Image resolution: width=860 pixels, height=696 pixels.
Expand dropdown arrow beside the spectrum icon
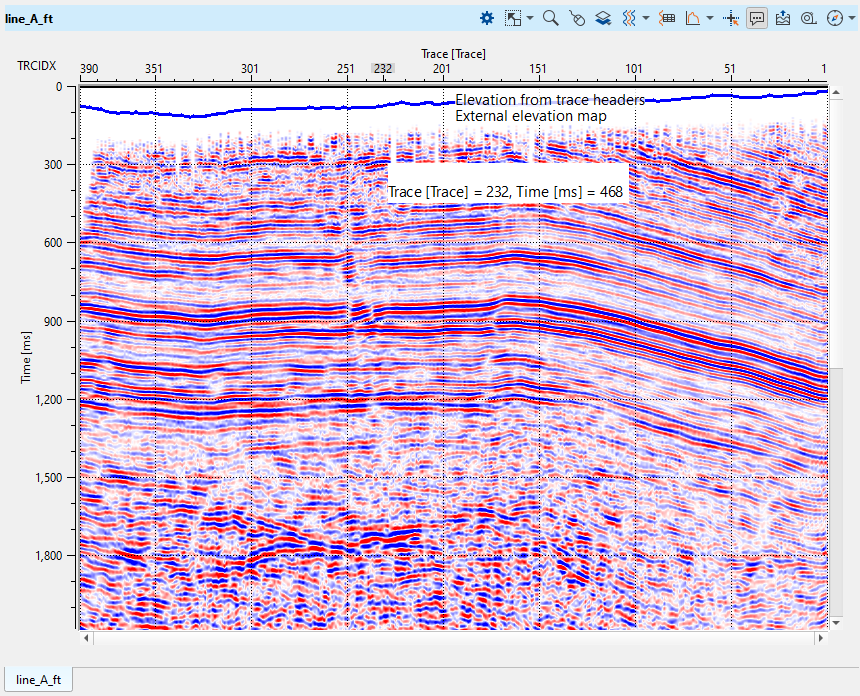[x=710, y=18]
